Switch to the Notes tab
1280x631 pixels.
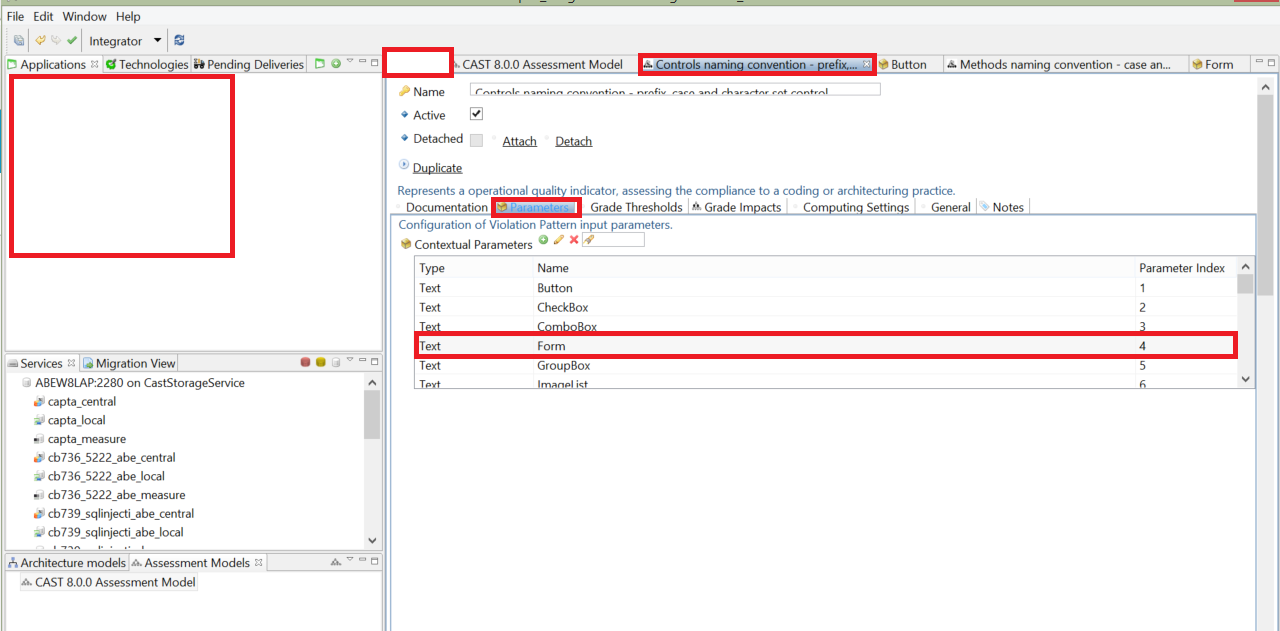pos(1001,207)
